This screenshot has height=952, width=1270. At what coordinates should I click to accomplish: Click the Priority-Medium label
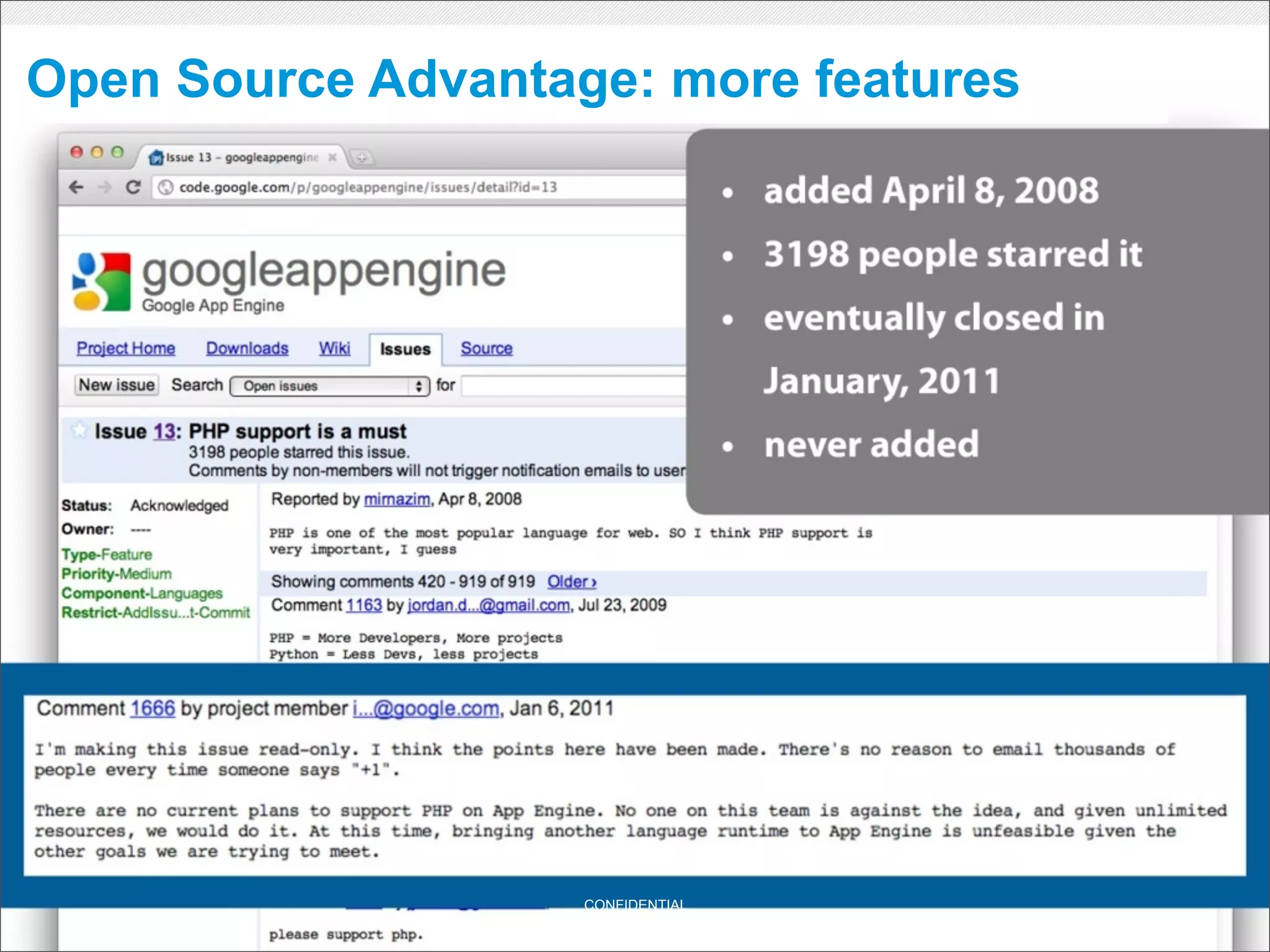[117, 574]
